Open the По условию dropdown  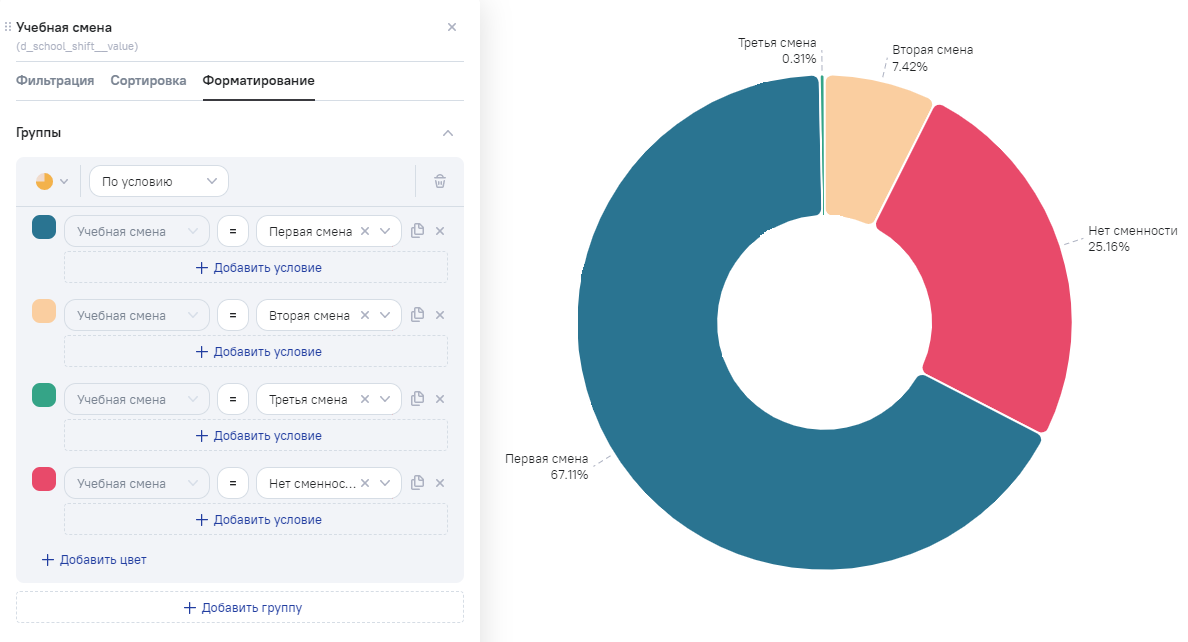pyautogui.click(x=159, y=181)
